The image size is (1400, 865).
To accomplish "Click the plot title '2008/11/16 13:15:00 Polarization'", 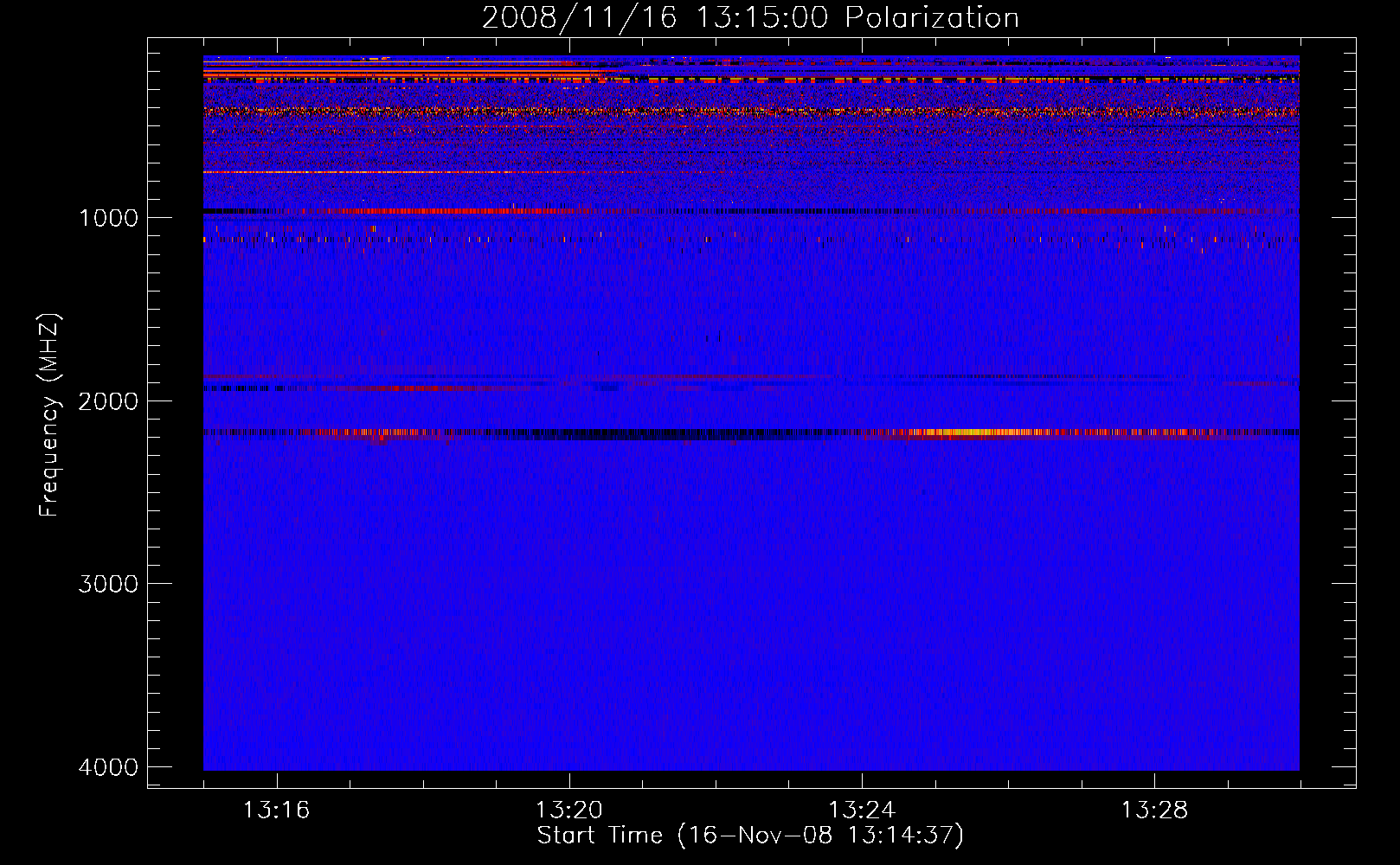I will coord(750,18).
